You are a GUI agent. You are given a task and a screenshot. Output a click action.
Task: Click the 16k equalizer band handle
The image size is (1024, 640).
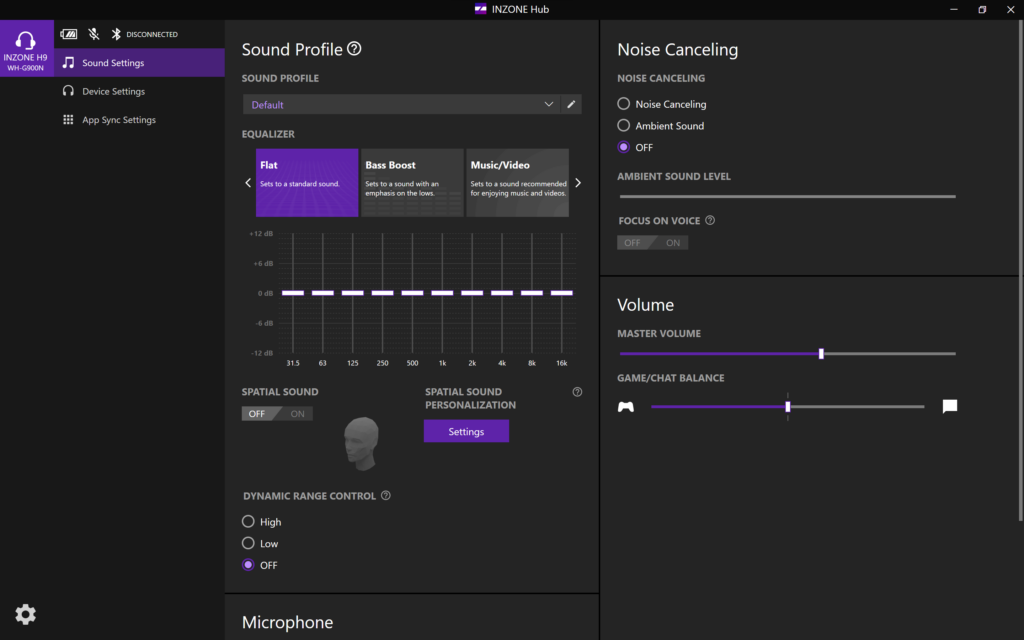coord(562,293)
